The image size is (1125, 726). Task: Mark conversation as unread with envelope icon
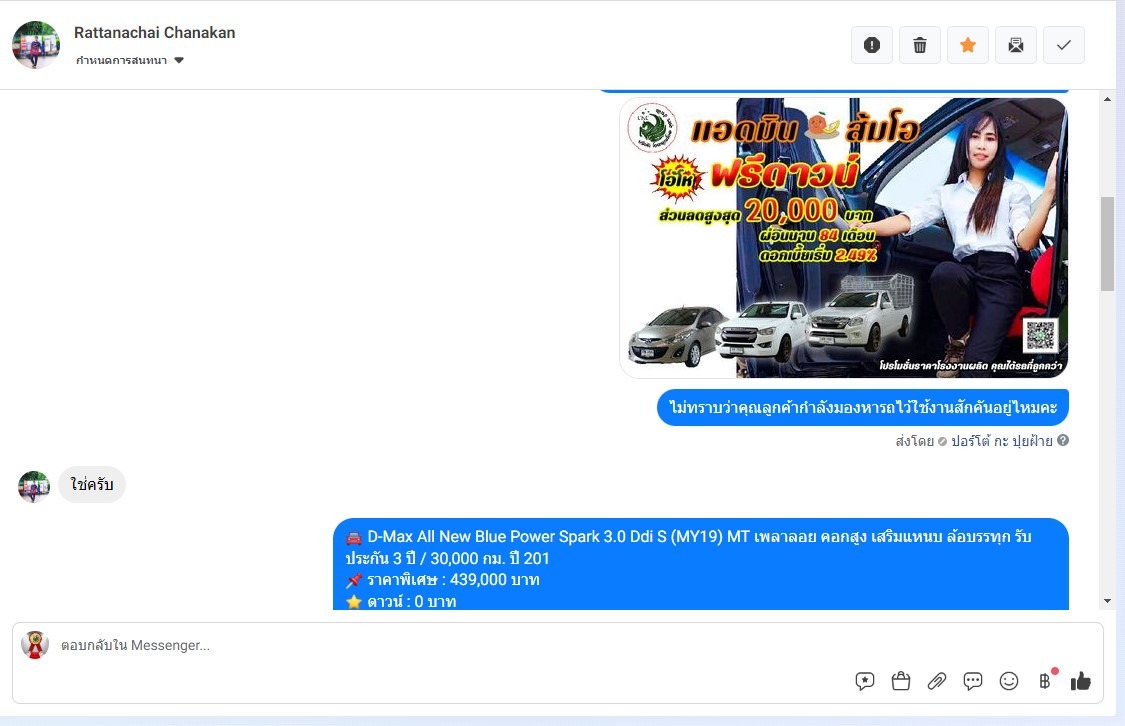1016,45
